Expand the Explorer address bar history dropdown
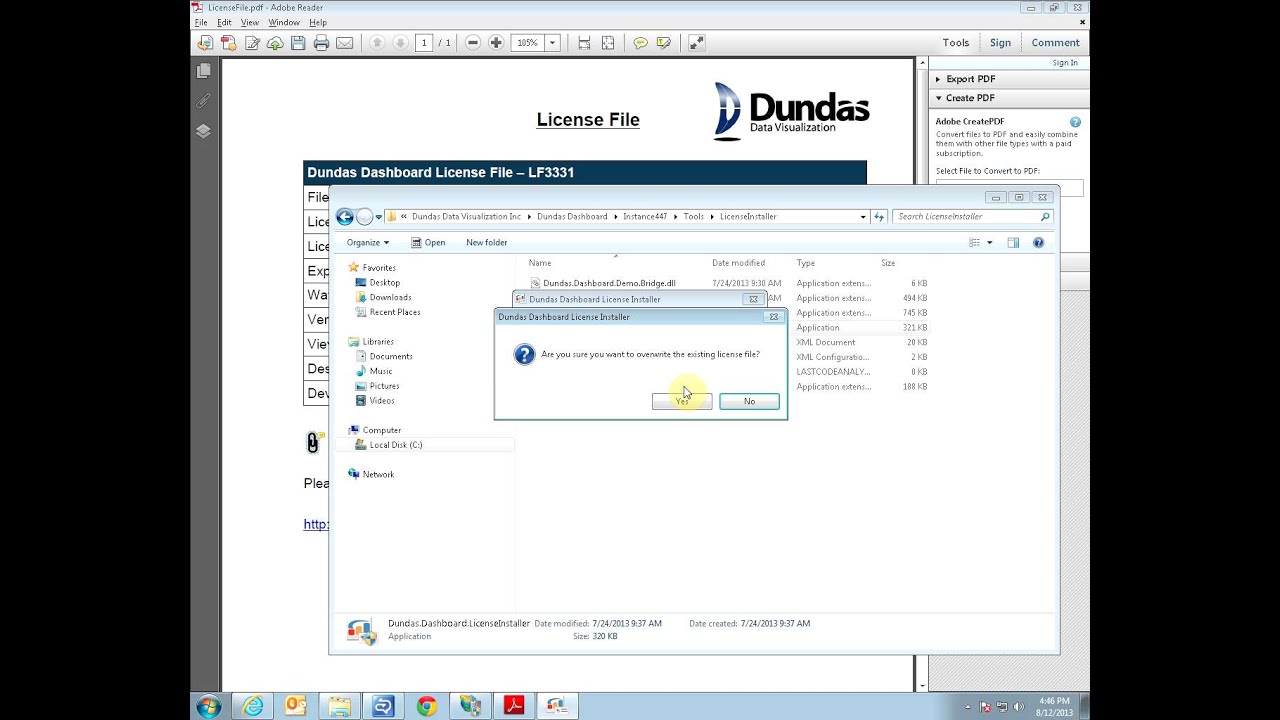The image size is (1280, 720). (863, 217)
